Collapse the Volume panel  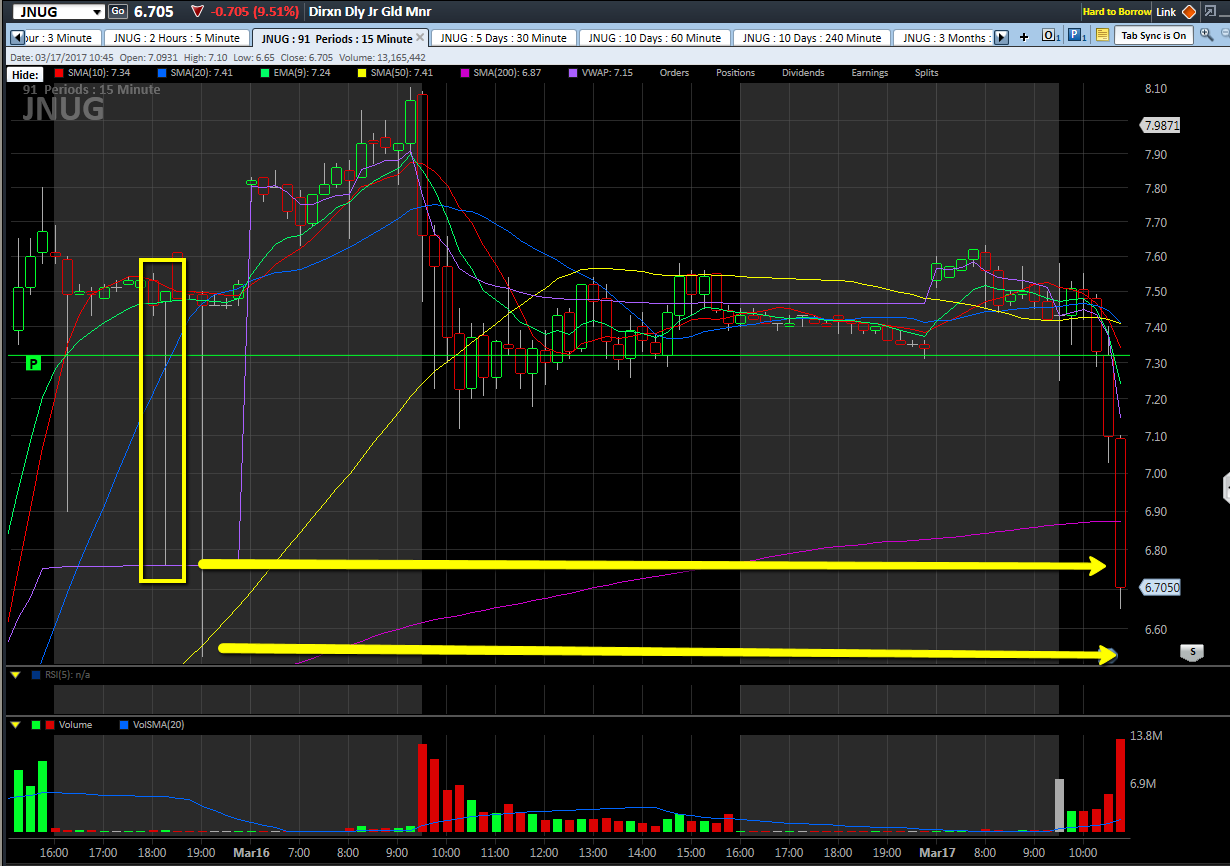click(15, 724)
